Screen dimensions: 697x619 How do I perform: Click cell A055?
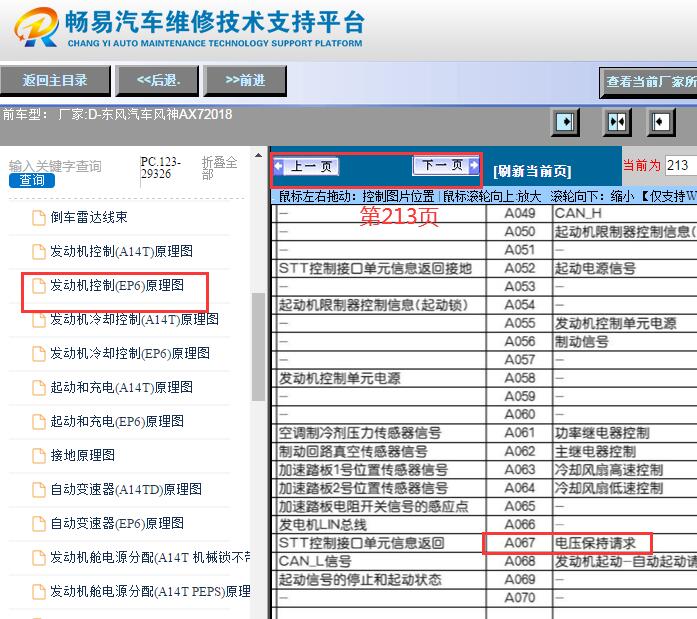point(519,323)
